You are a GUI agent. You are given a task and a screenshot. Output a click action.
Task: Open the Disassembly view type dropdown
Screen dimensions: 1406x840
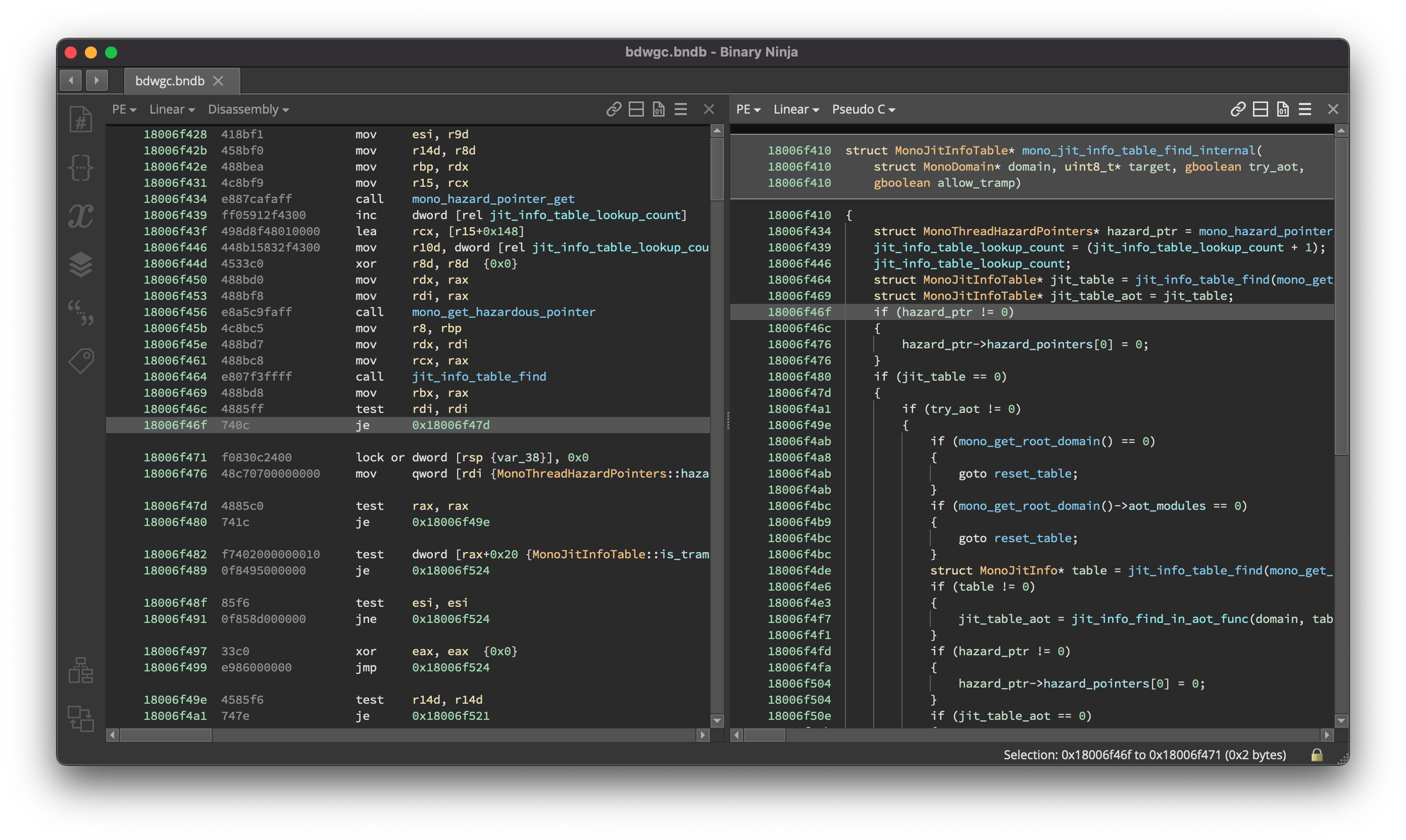pyautogui.click(x=248, y=109)
